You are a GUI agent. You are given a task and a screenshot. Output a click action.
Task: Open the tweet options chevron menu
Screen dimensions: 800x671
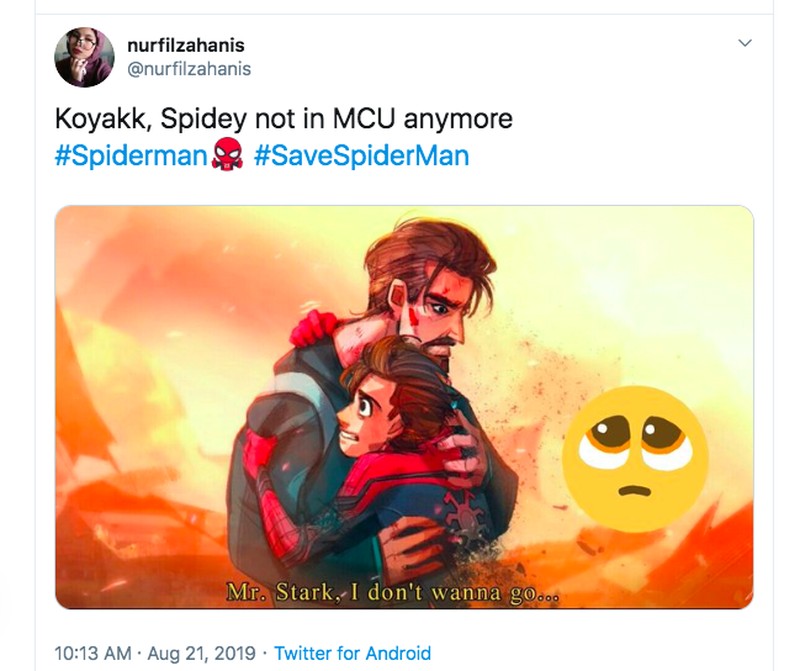743,44
